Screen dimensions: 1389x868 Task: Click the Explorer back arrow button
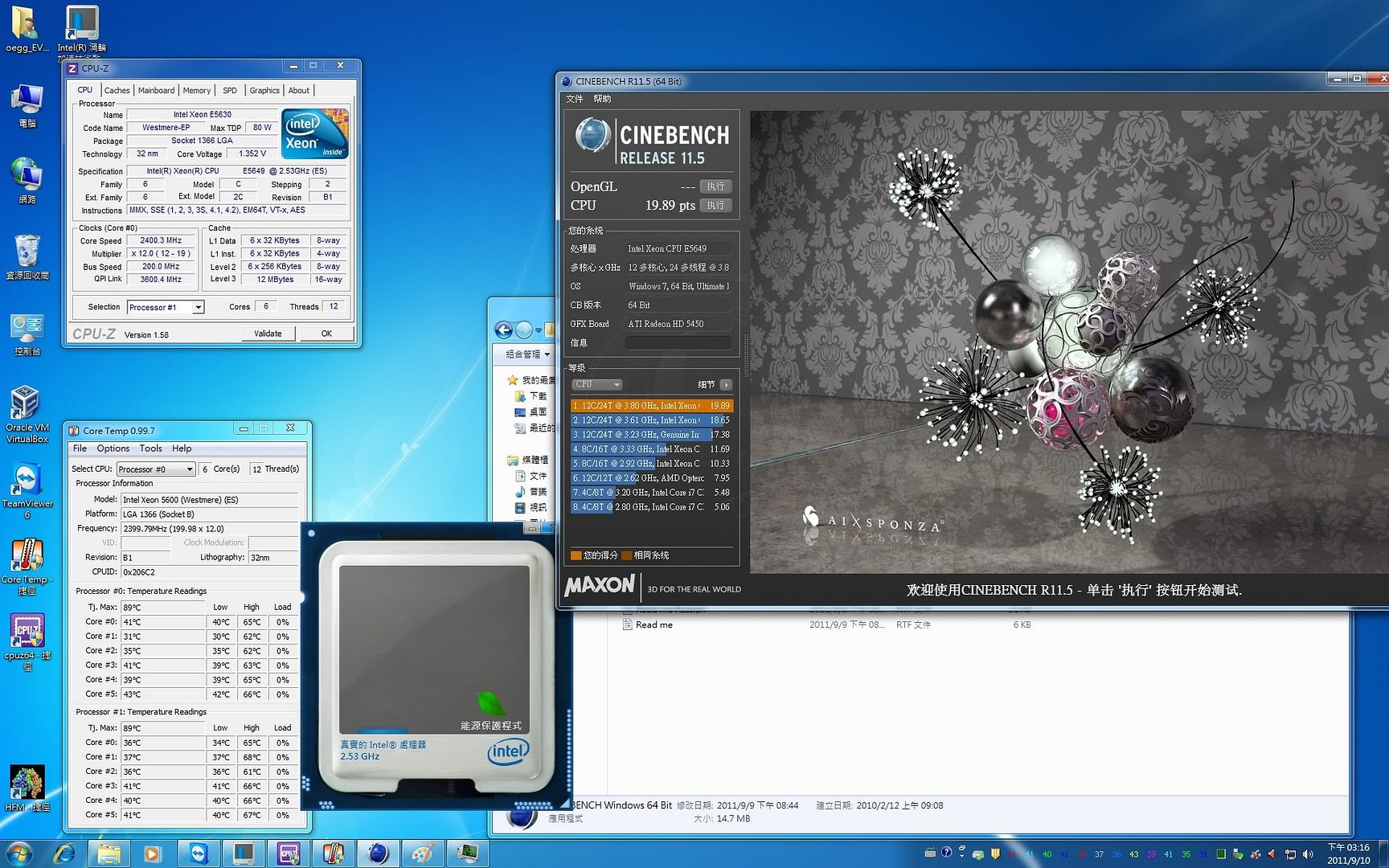(x=503, y=330)
